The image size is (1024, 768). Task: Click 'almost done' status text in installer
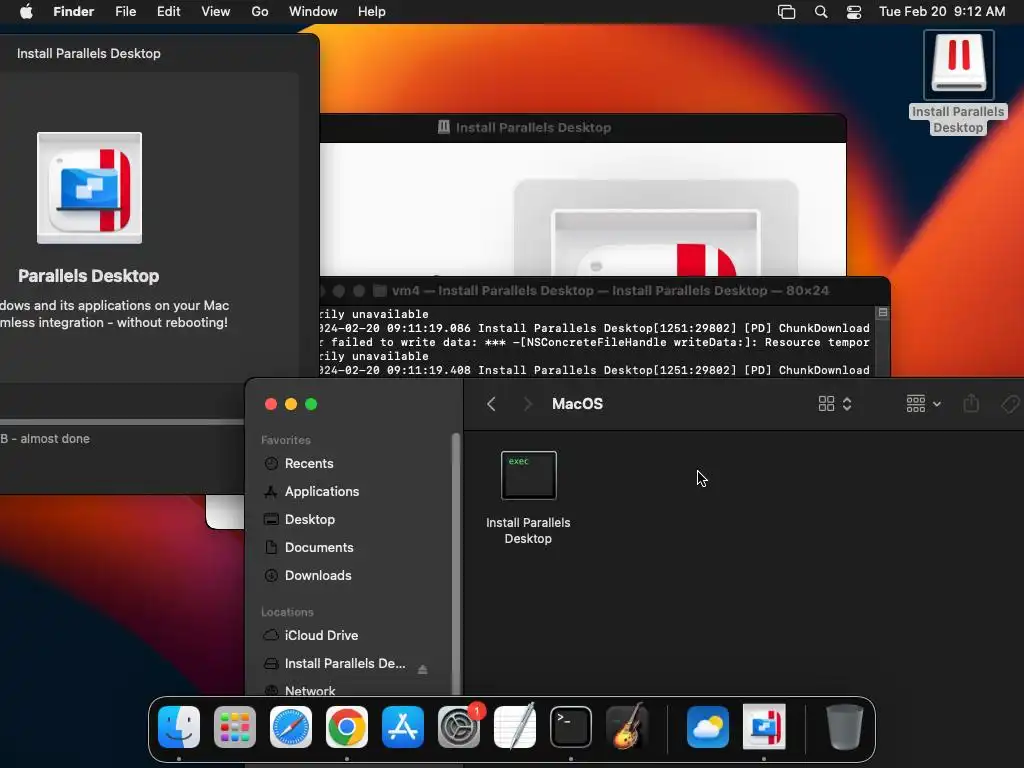55,439
